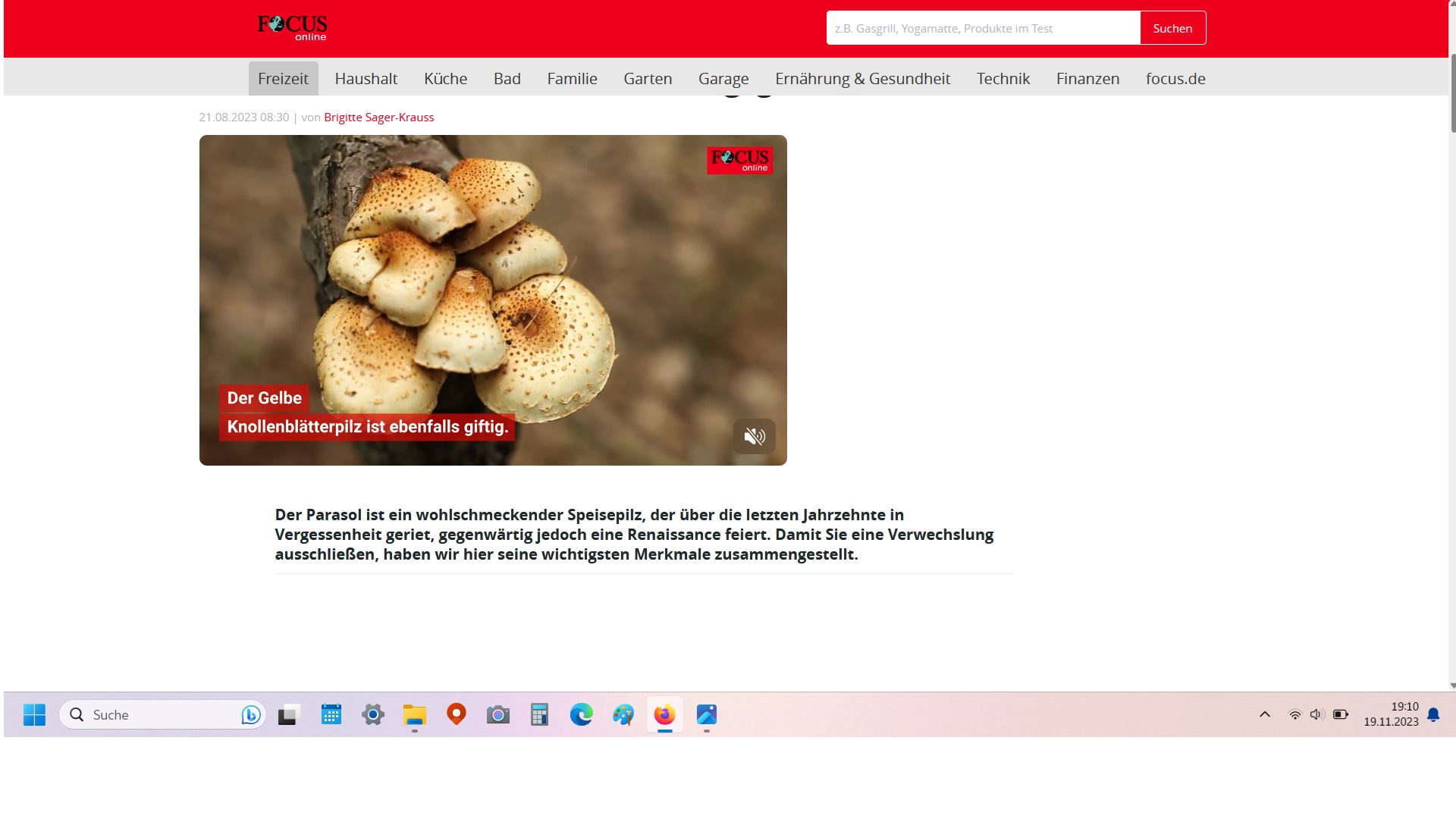Viewport: 1456px width, 819px height.
Task: Open the Calendar app in taskbar
Action: [331, 714]
